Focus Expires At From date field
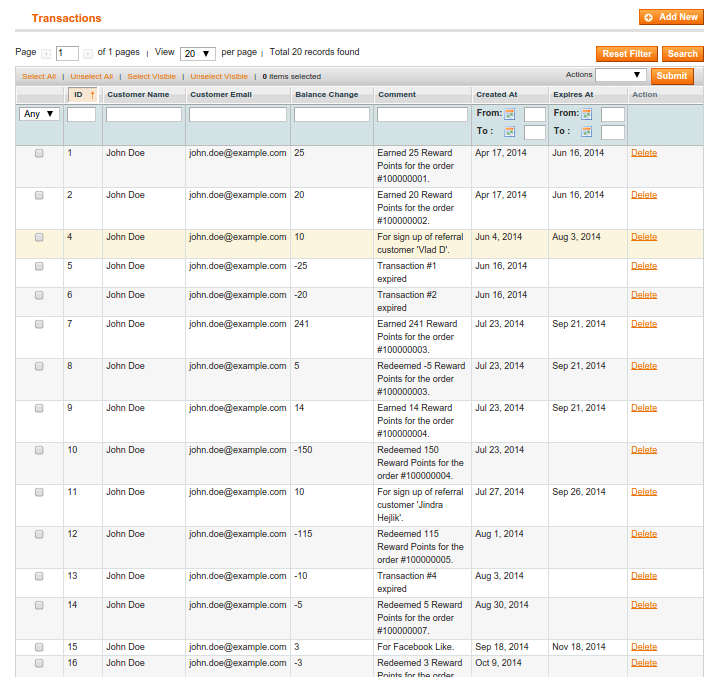Image resolution: width=725 pixels, height=680 pixels. coord(613,114)
